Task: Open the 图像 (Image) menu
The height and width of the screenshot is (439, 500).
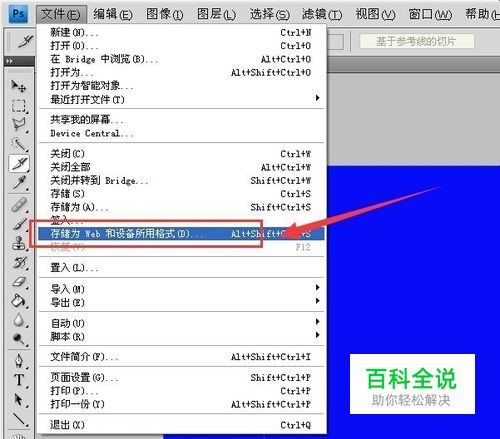Action: click(x=165, y=14)
